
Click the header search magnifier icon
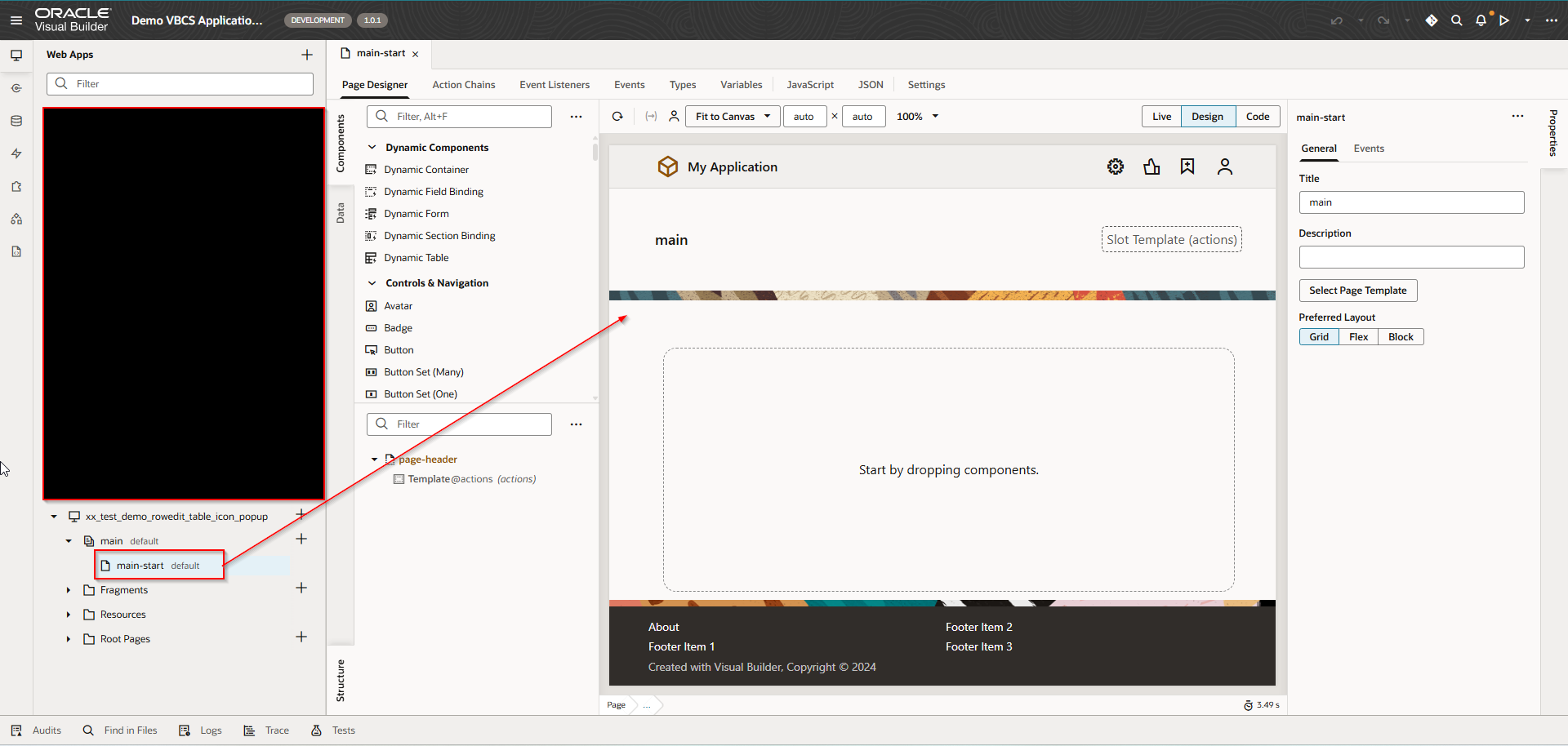pyautogui.click(x=1456, y=20)
